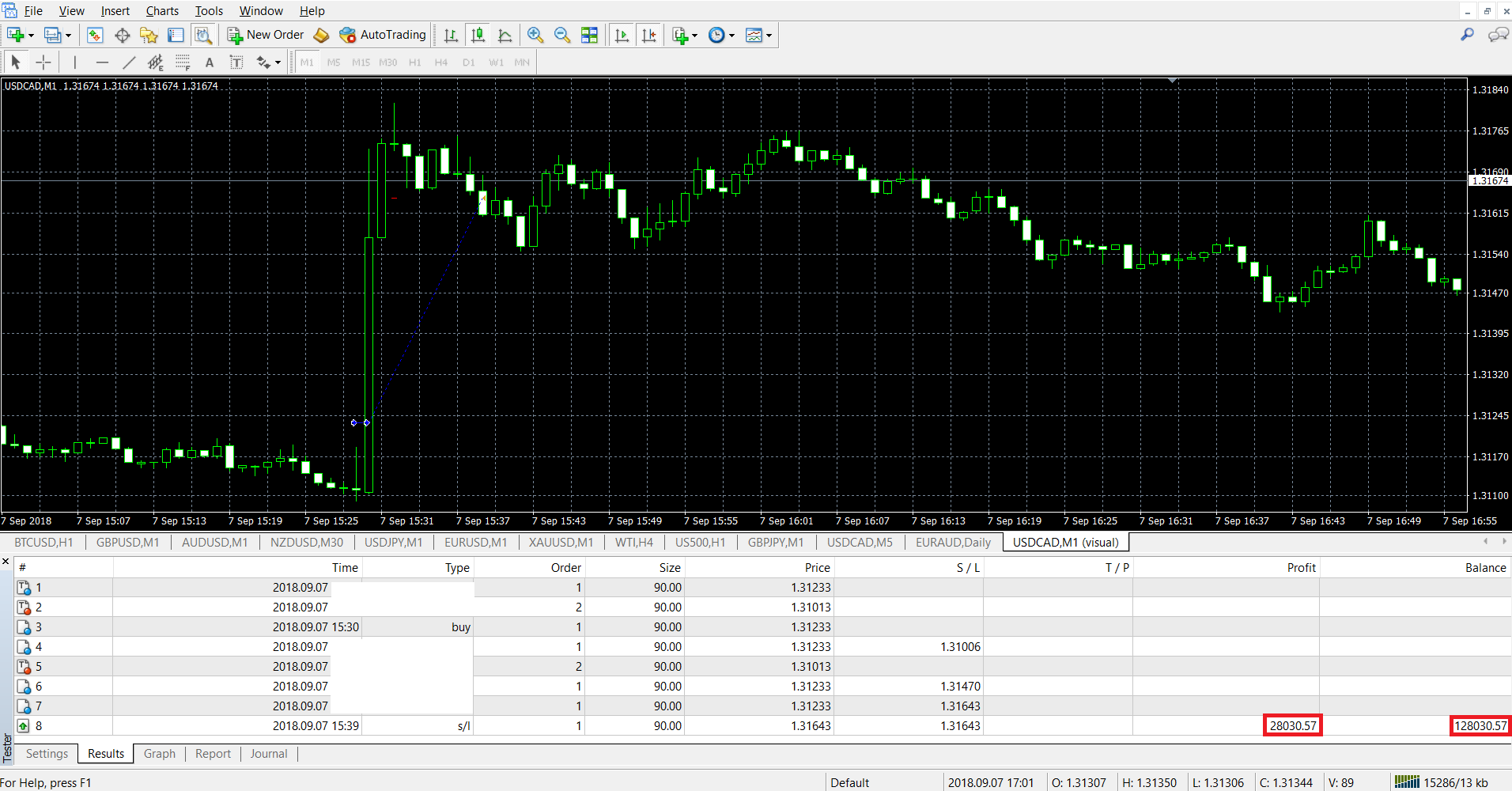The width and height of the screenshot is (1512, 791).
Task: Open the Tools menu
Action: coord(209,11)
